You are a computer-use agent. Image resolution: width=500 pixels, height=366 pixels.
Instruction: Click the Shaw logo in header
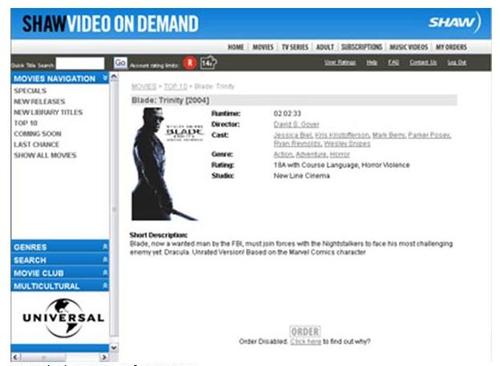[x=454, y=22]
